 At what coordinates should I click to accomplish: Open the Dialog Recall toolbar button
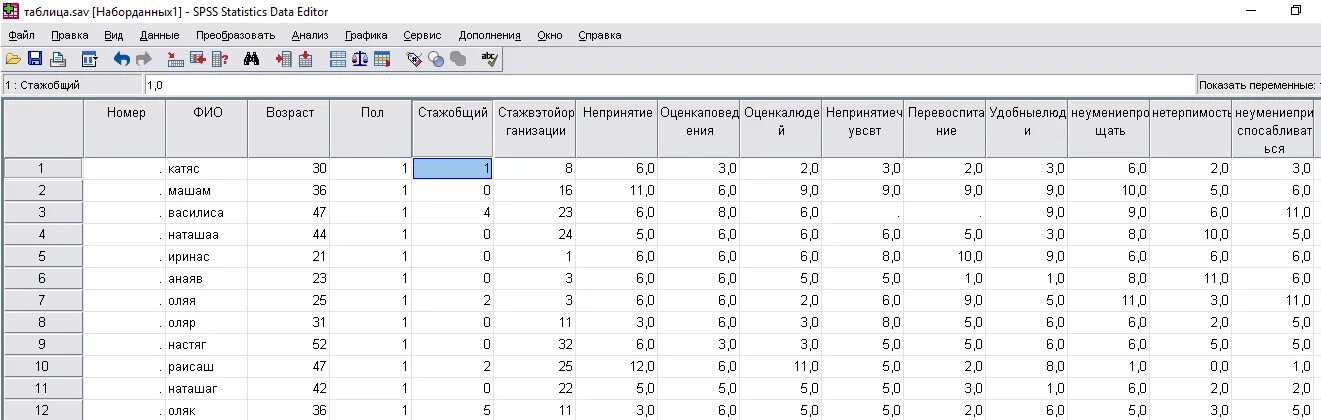pos(89,59)
